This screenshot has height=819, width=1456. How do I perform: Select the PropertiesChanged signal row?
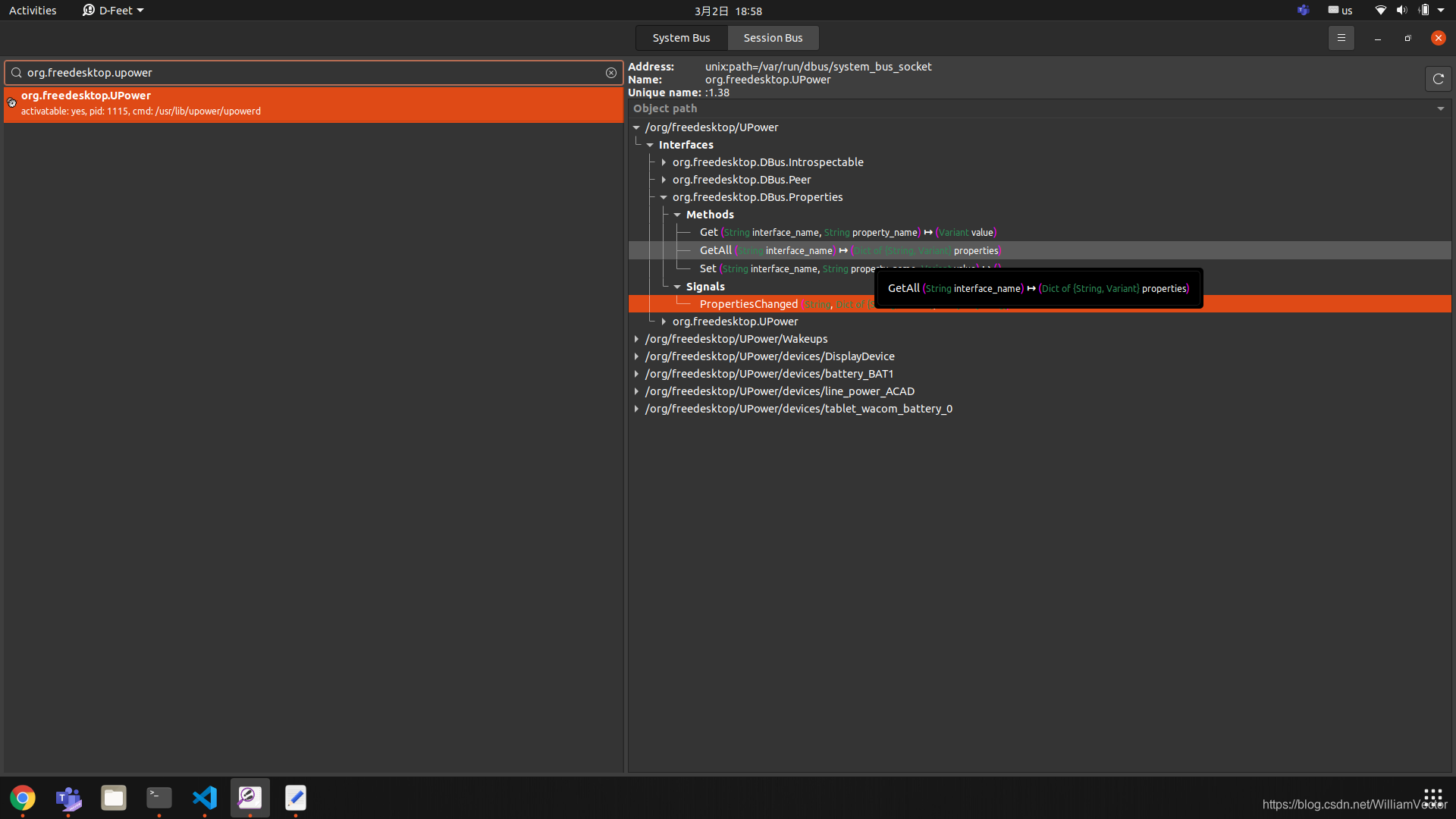(x=1040, y=304)
